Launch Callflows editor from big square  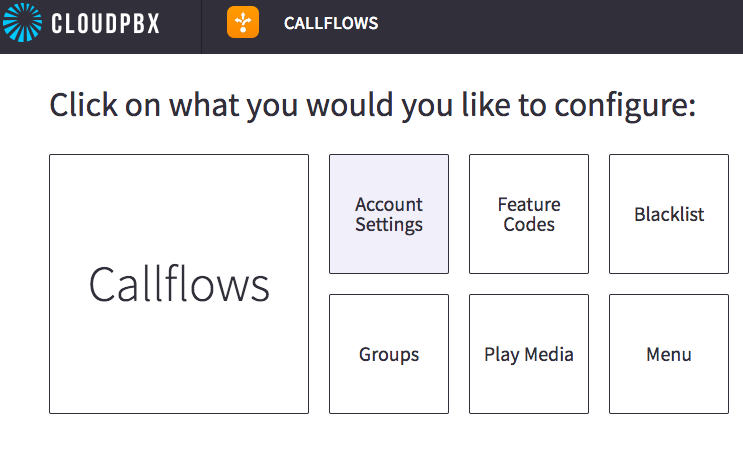pyautogui.click(x=179, y=284)
